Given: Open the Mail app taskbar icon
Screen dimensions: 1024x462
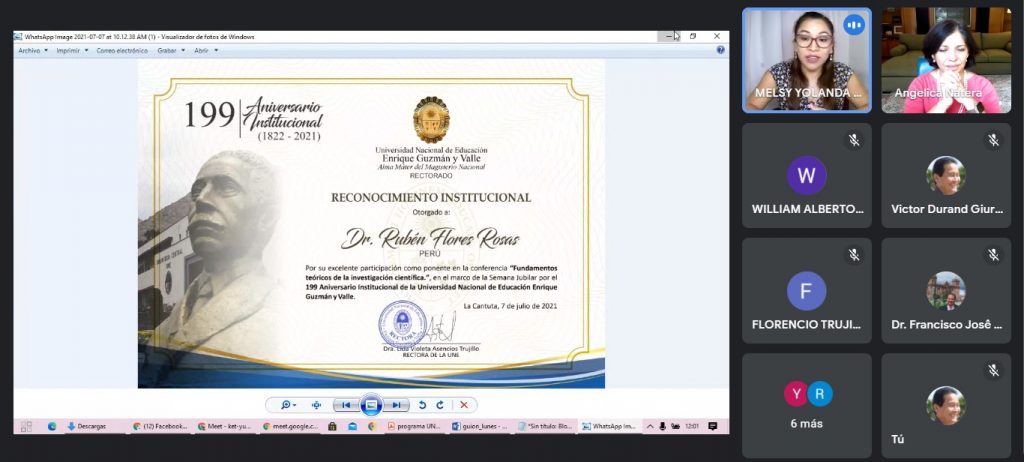Looking at the screenshot, I should pyautogui.click(x=353, y=426).
